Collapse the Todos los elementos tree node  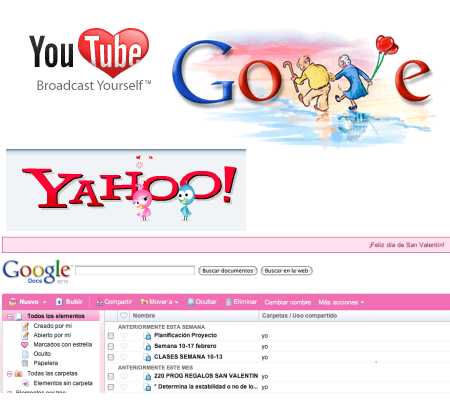[x=10, y=316]
